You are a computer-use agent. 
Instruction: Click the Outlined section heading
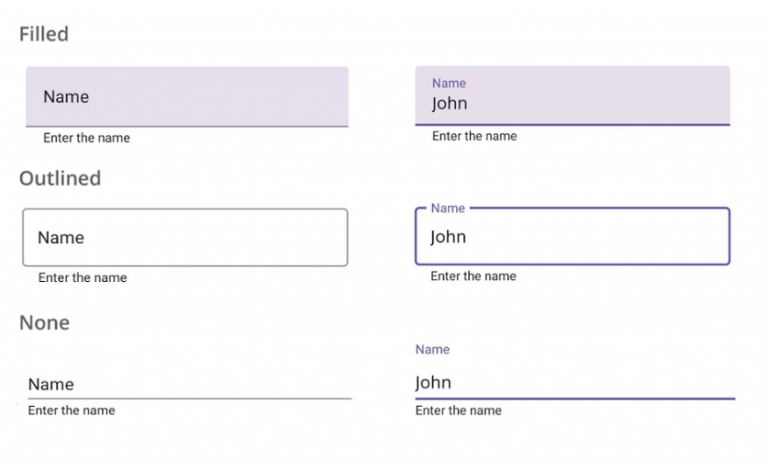tap(60, 178)
